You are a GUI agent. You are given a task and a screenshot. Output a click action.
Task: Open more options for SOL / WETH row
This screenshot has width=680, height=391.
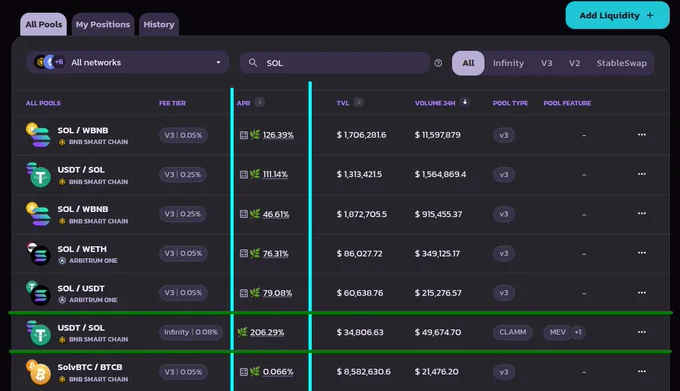click(x=642, y=253)
